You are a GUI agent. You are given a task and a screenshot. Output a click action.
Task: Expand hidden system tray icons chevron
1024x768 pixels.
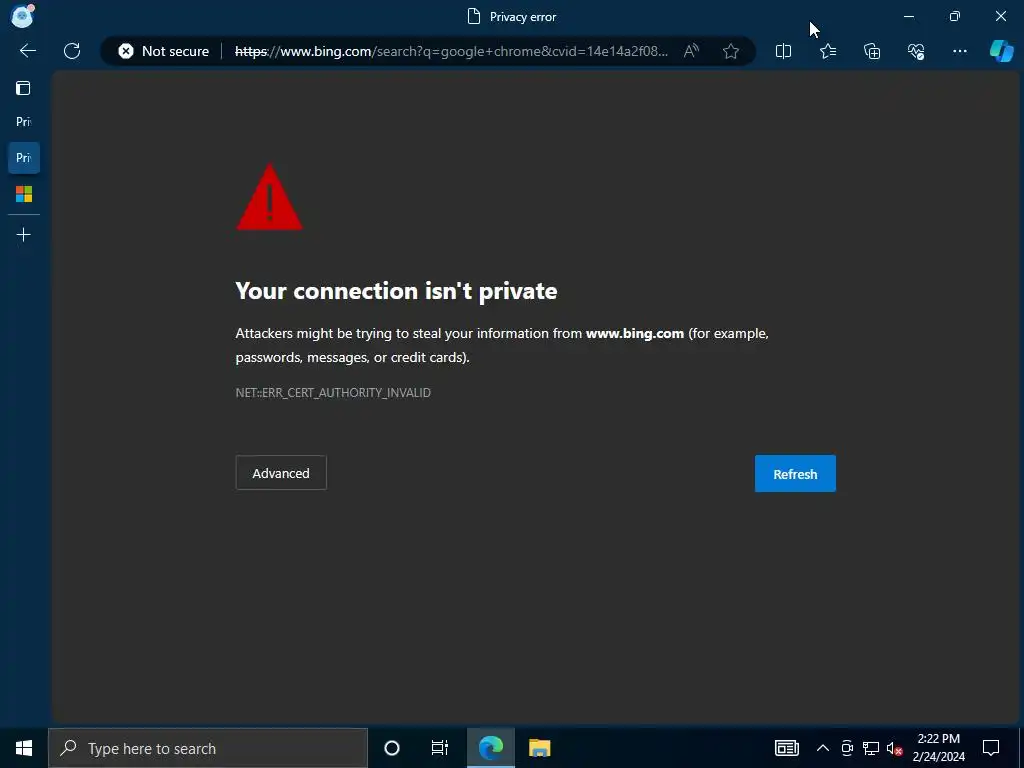click(x=823, y=748)
